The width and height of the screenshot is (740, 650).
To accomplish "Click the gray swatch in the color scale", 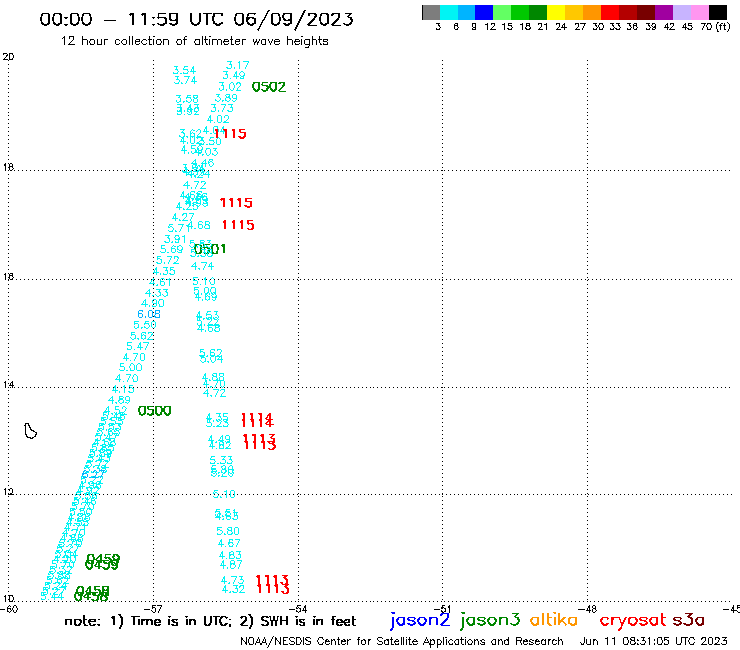I will click(431, 12).
